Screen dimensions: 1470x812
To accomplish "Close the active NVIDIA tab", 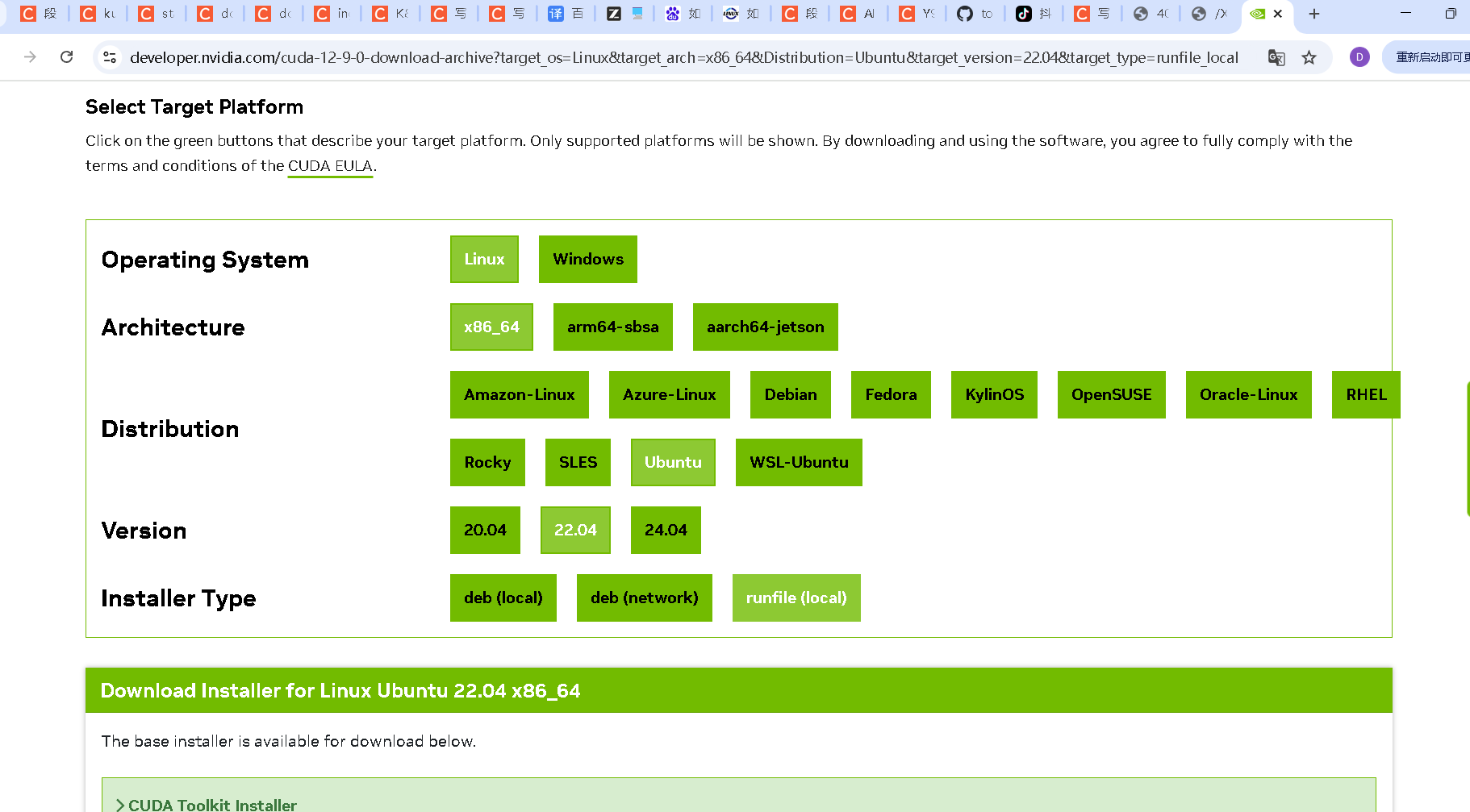I will pyautogui.click(x=1278, y=14).
